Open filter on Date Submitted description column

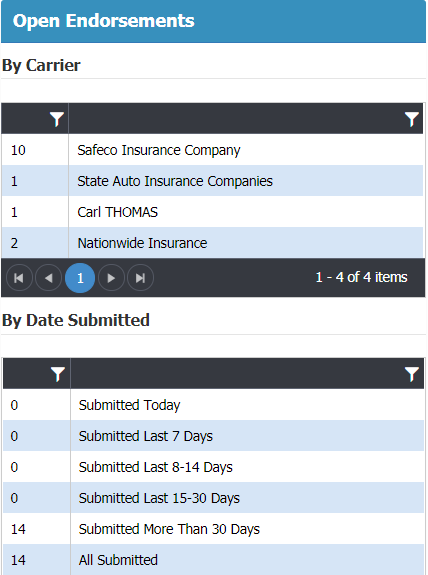411,374
